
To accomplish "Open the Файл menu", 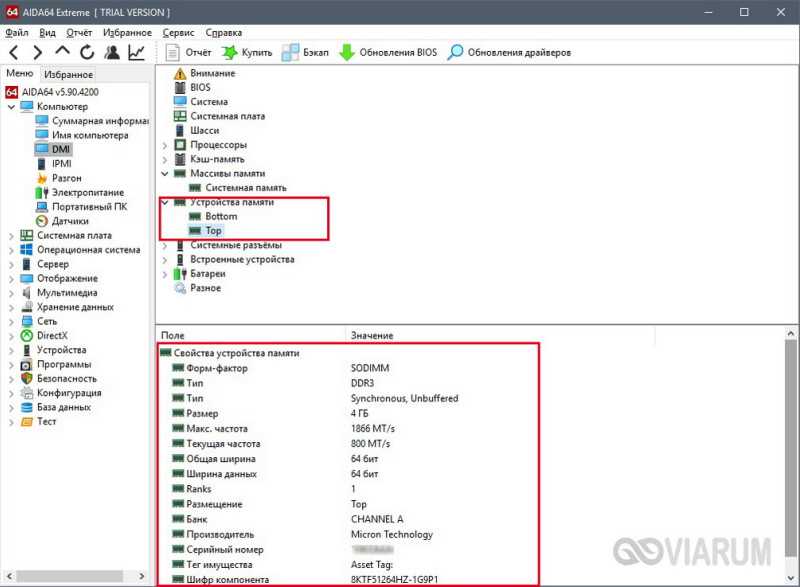I will coord(17,33).
